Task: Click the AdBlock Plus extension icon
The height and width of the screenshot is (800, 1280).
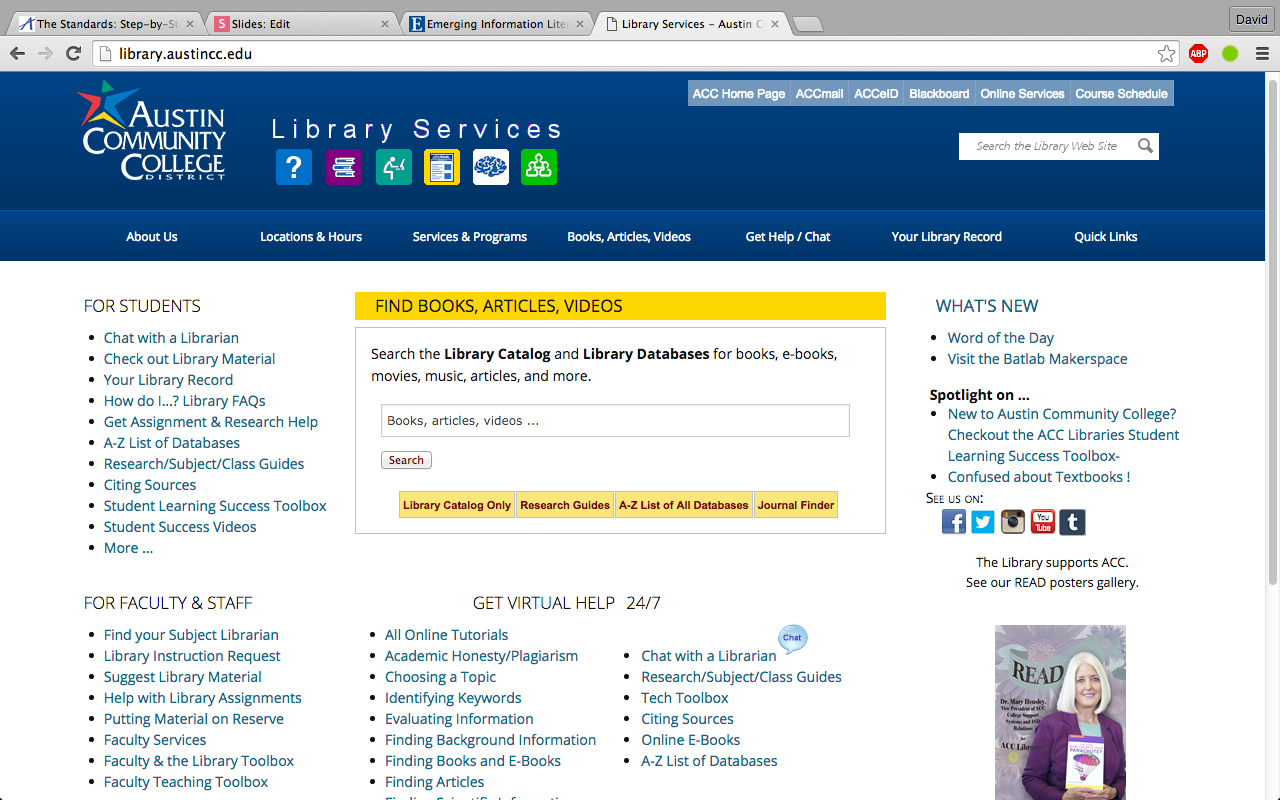Action: point(1198,54)
